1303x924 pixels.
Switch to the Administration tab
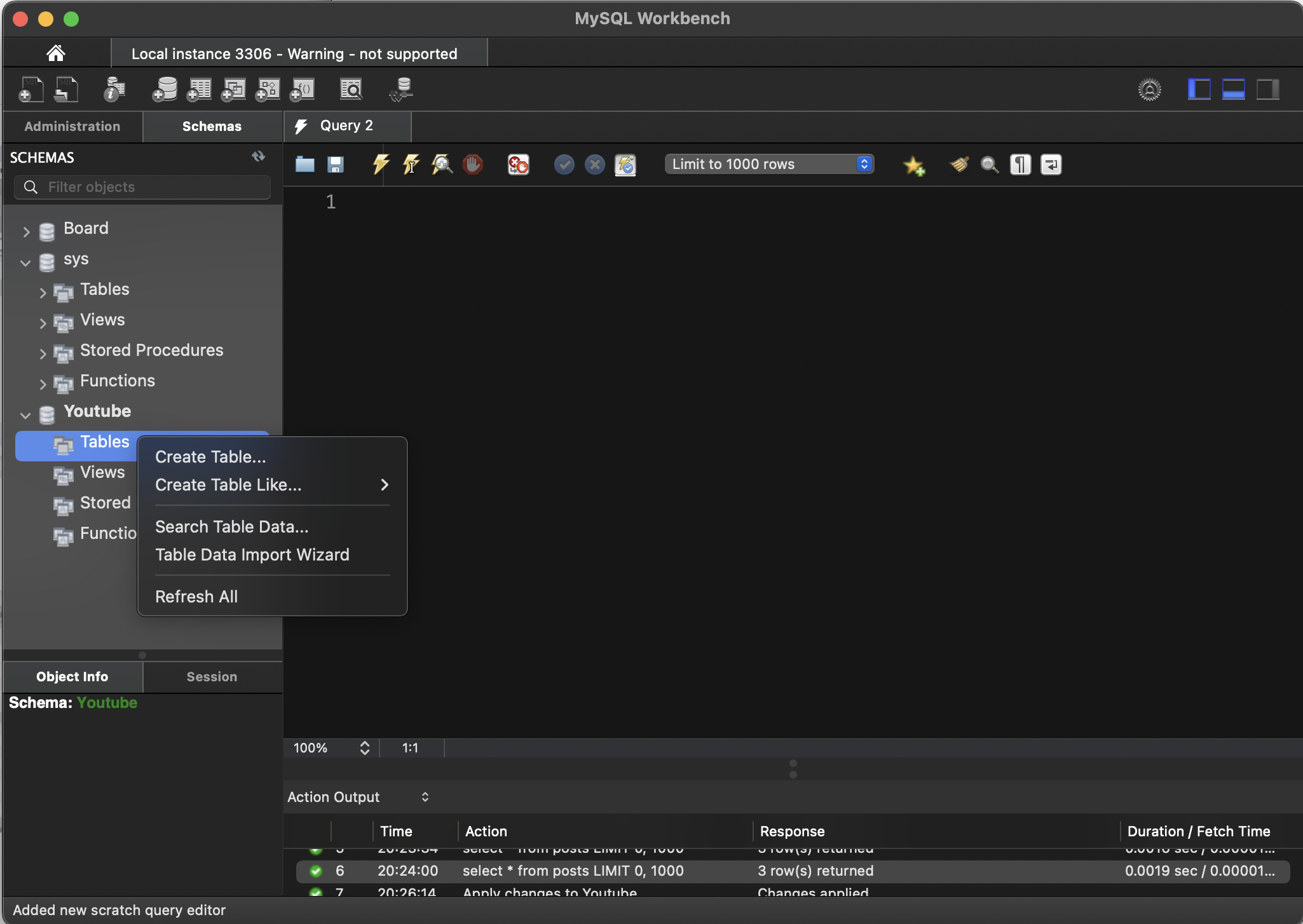[x=72, y=126]
